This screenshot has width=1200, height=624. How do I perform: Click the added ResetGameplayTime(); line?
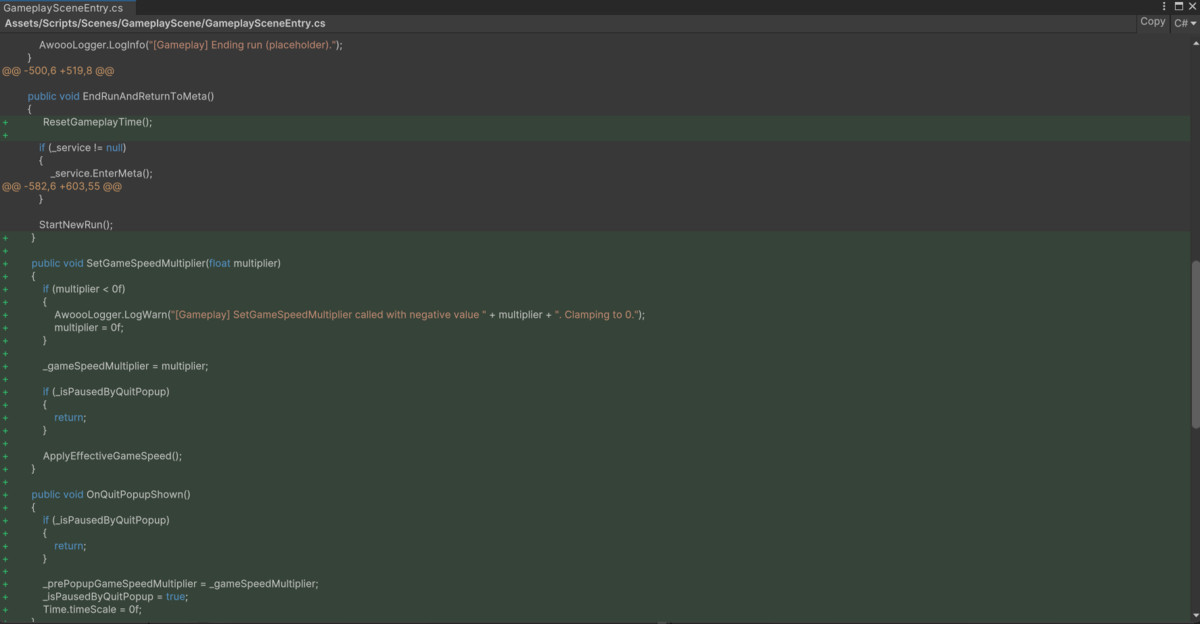pos(97,122)
